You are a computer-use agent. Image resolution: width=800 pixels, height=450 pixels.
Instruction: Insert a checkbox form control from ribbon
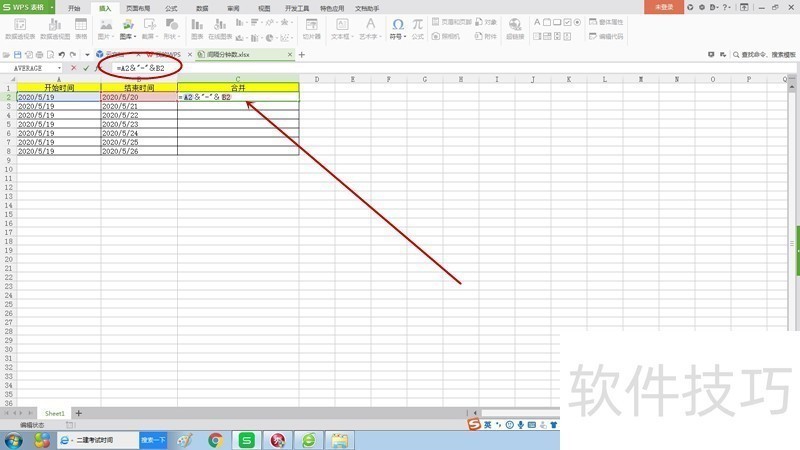pos(566,21)
